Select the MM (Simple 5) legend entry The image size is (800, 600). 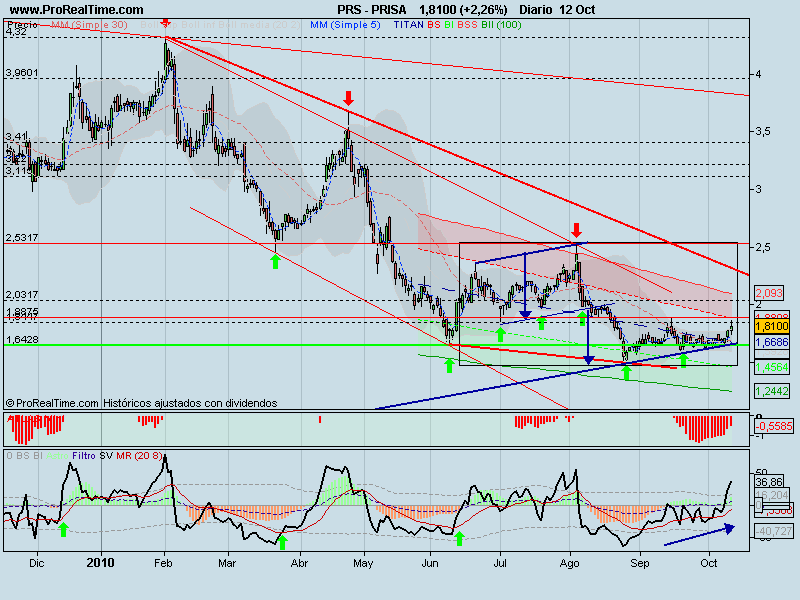click(x=345, y=24)
